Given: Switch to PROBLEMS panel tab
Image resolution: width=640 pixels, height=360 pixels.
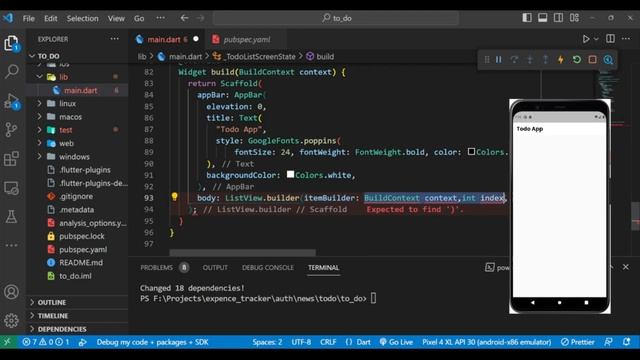Looking at the screenshot, I should [x=156, y=268].
